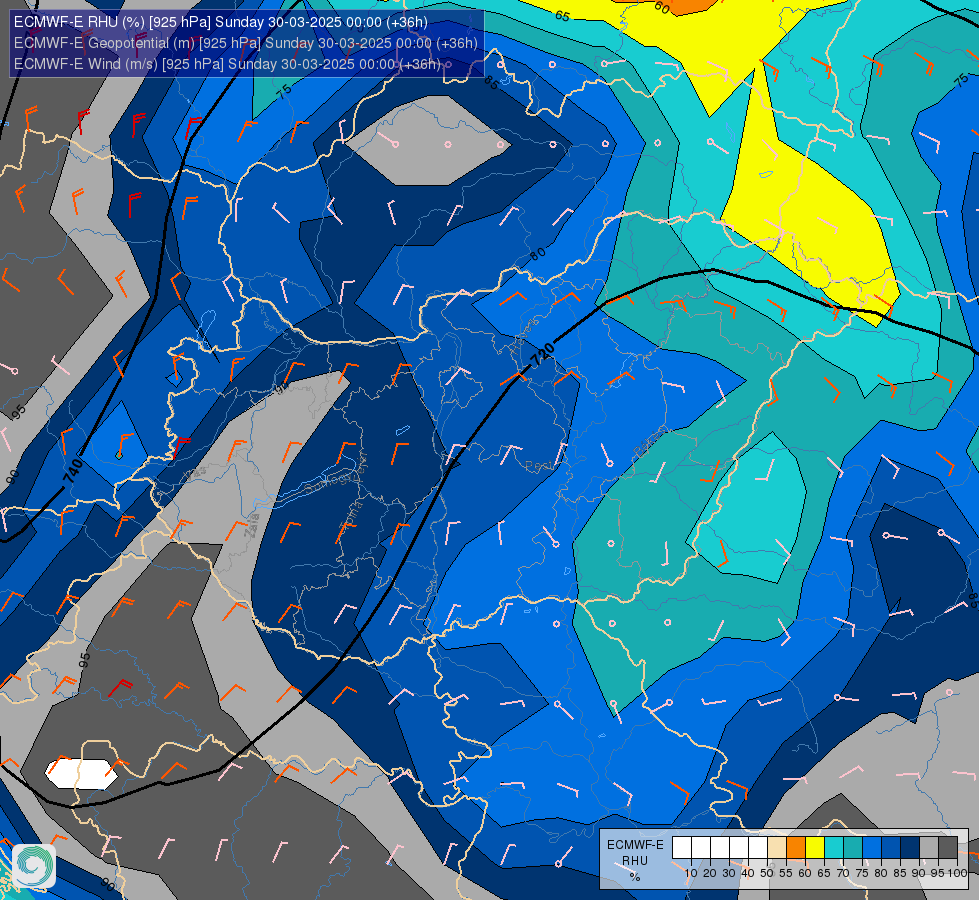Screen dimensions: 979x900
Task: Select the ECMWF-E Geopotential (m) title line
Action: tap(245, 43)
